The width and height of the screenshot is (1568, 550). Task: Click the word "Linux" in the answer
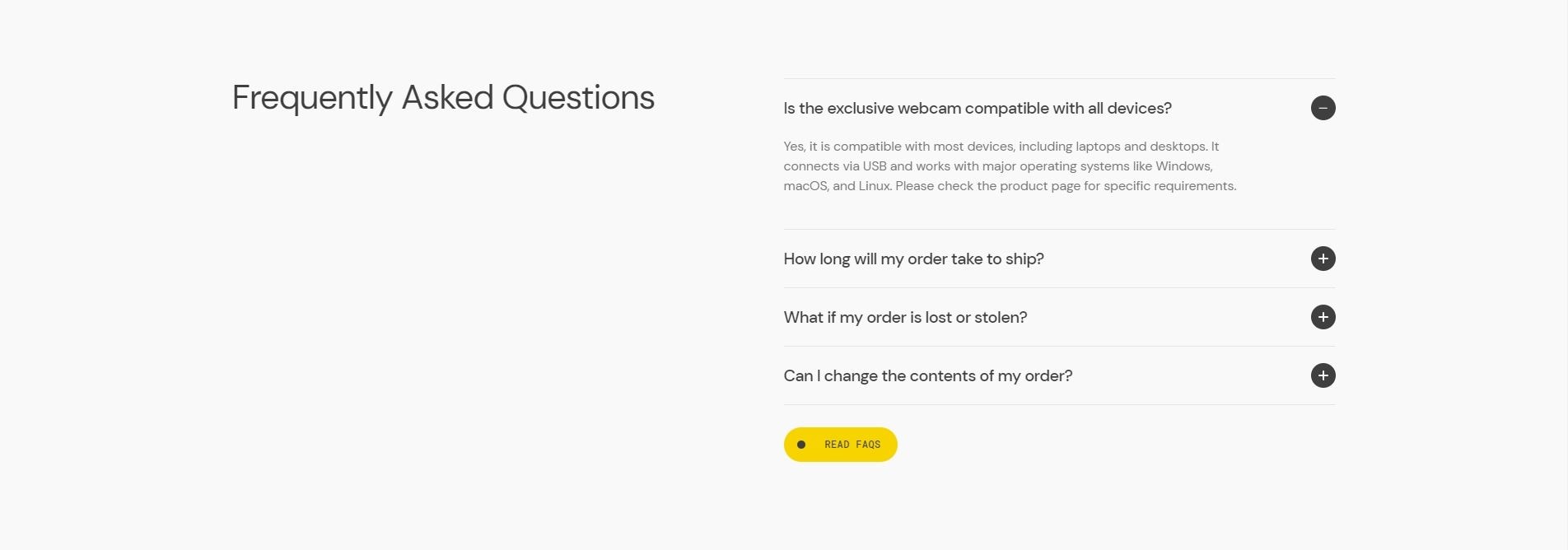874,186
